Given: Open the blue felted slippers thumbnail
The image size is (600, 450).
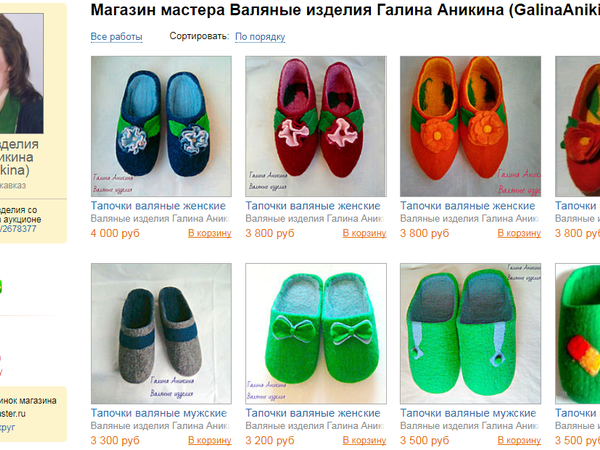Looking at the screenshot, I should coord(161,126).
